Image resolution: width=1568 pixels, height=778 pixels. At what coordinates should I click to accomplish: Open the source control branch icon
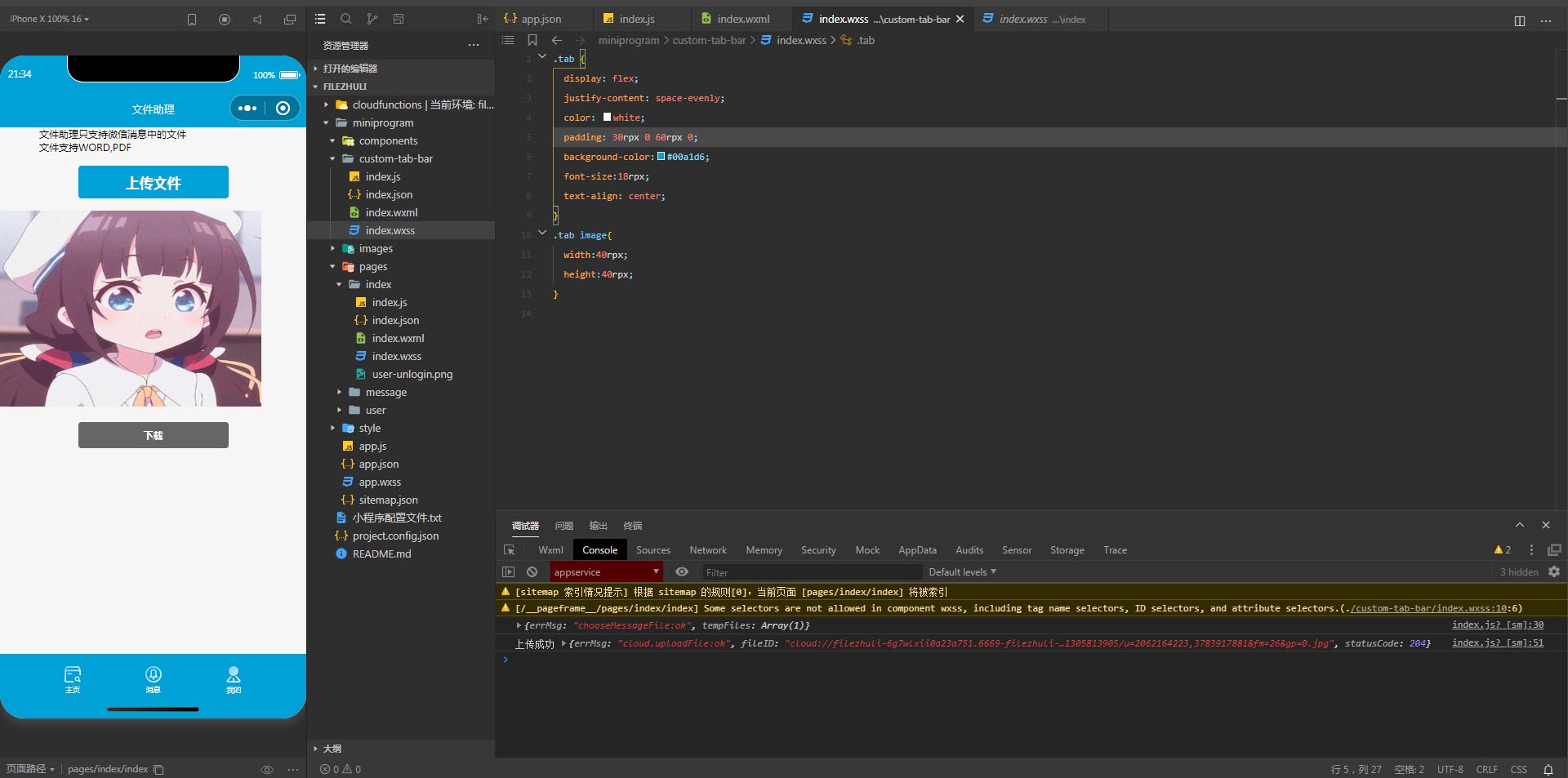[372, 19]
